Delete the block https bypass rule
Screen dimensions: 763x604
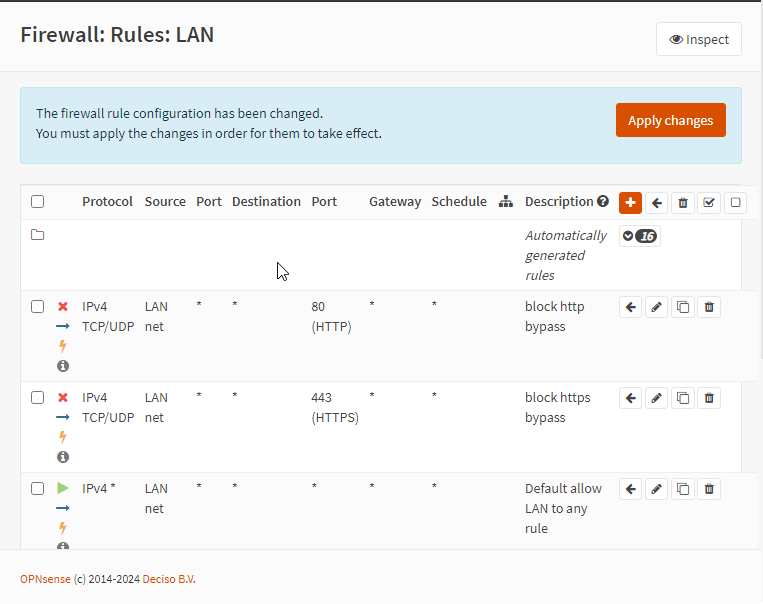pos(709,398)
